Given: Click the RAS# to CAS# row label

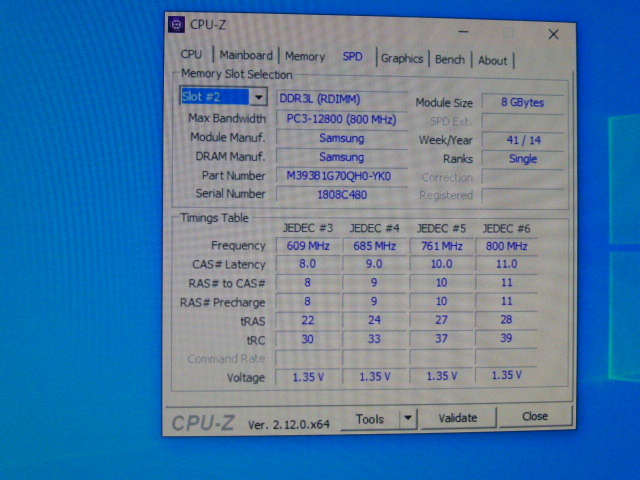Looking at the screenshot, I should click(x=227, y=283).
